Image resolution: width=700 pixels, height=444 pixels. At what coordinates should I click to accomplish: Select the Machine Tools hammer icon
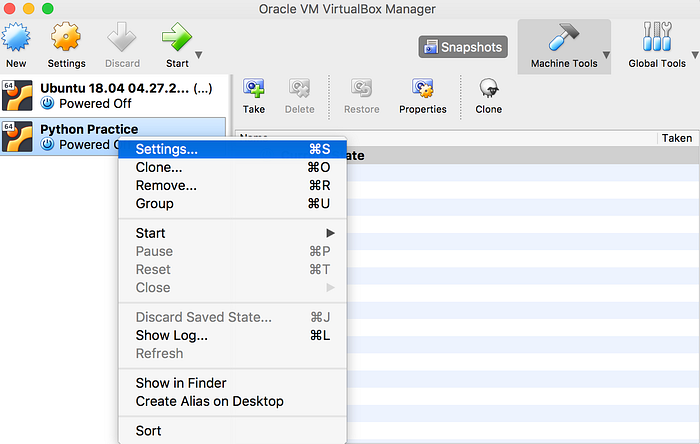click(563, 37)
